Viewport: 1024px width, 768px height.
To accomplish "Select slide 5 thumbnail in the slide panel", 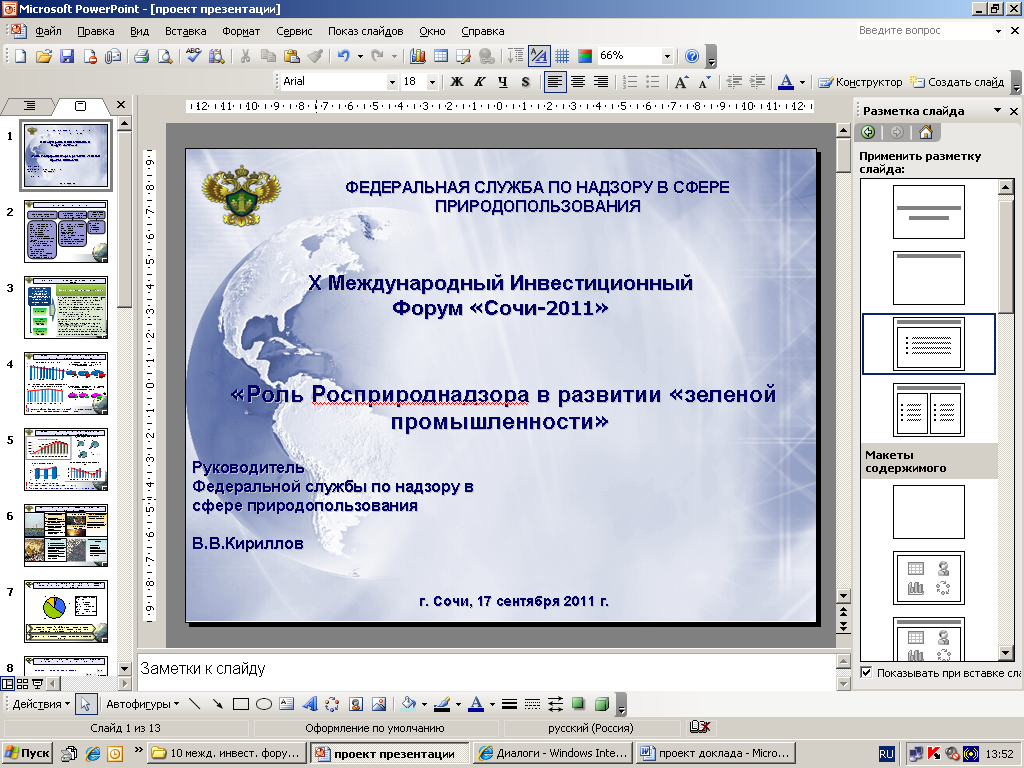I will pos(66,460).
